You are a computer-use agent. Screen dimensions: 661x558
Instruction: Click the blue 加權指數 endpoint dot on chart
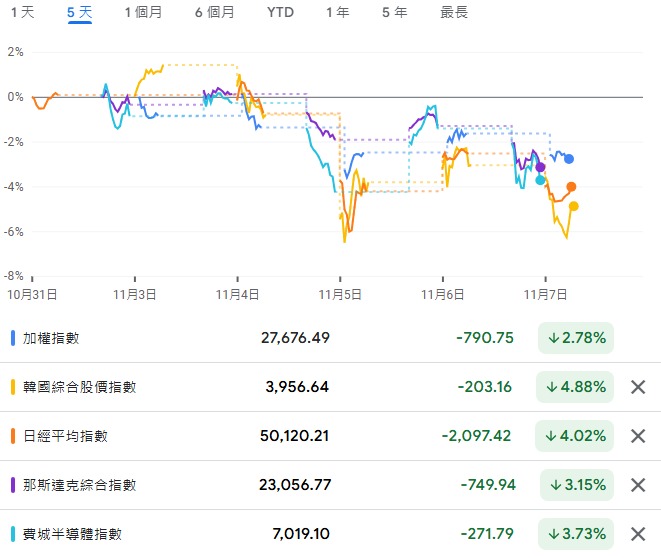pos(569,159)
